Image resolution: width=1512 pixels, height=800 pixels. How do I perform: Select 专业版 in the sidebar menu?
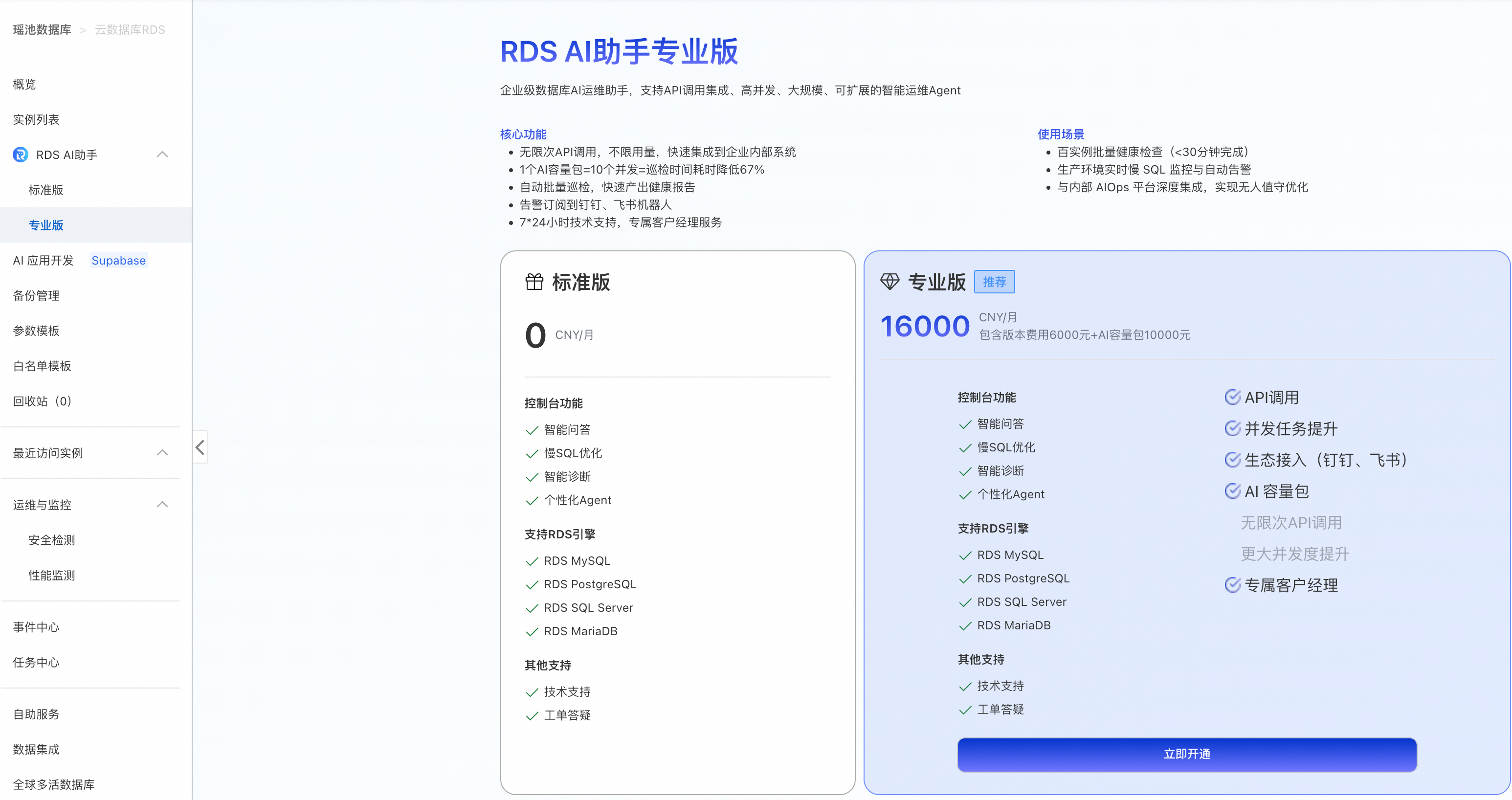coord(96,225)
